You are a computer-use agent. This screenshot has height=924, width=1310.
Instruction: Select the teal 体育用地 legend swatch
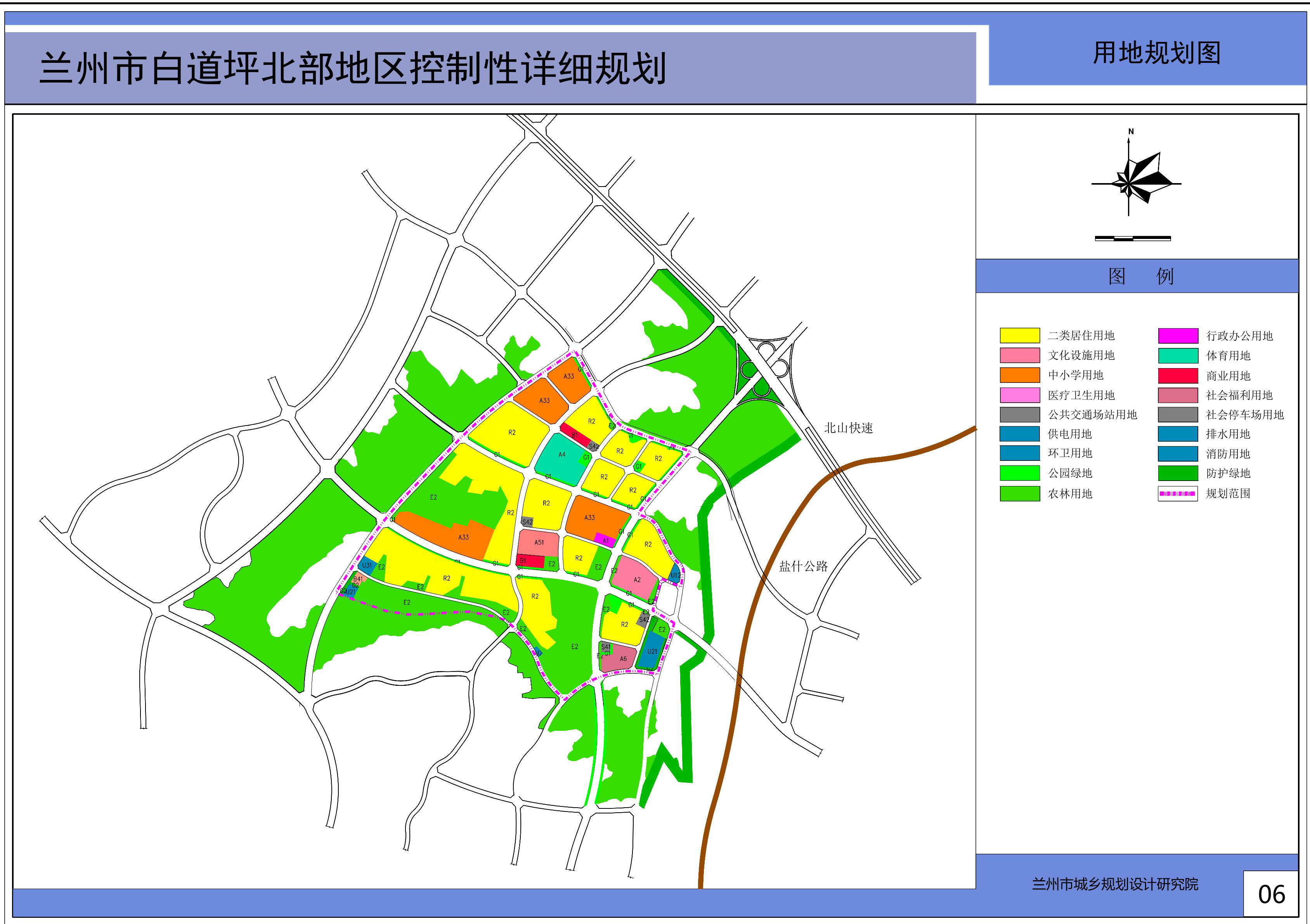coord(1178,355)
